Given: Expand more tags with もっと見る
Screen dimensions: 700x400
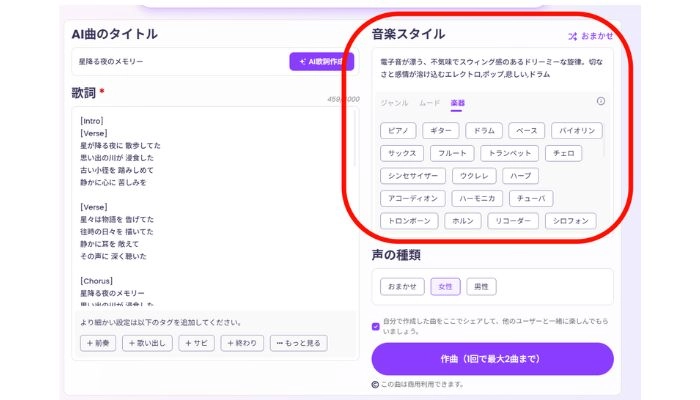Looking at the screenshot, I should 299,343.
